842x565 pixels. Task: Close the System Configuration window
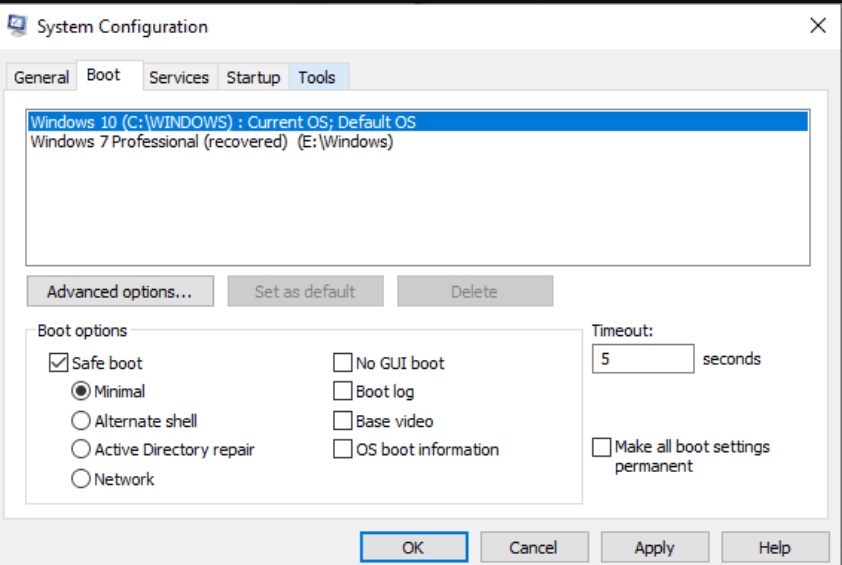pyautogui.click(x=817, y=27)
